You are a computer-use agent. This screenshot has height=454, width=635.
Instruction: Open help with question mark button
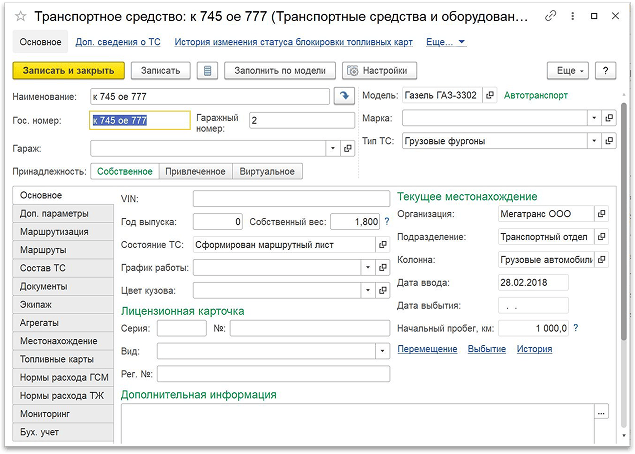coord(605,70)
